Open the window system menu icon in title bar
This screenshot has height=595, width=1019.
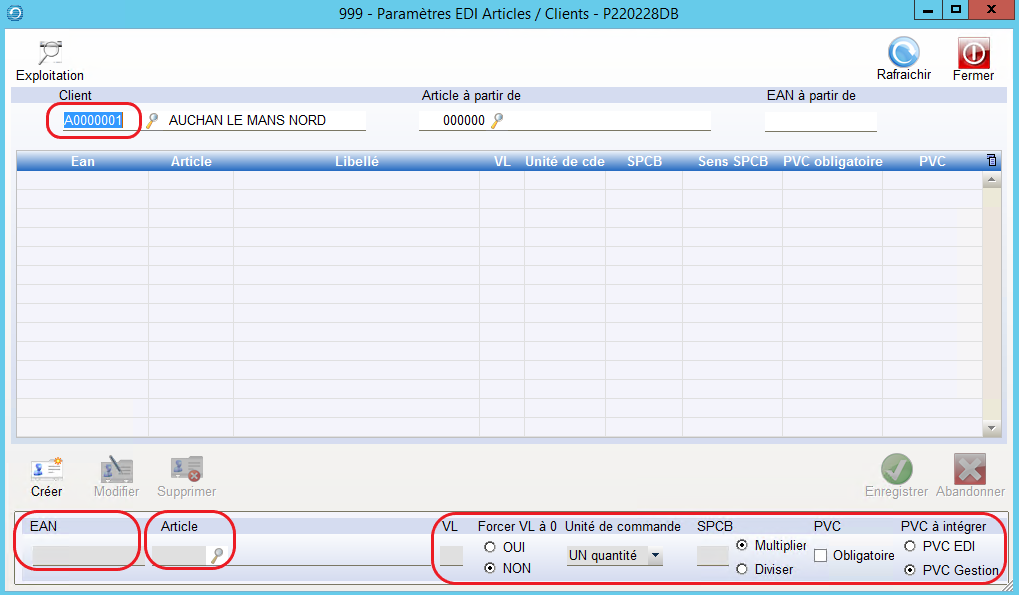[11, 14]
